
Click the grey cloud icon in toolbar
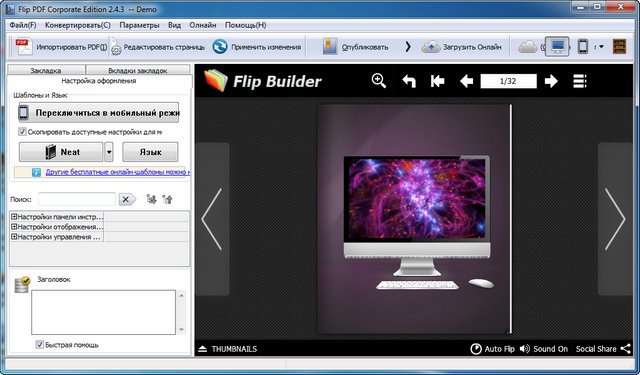527,47
